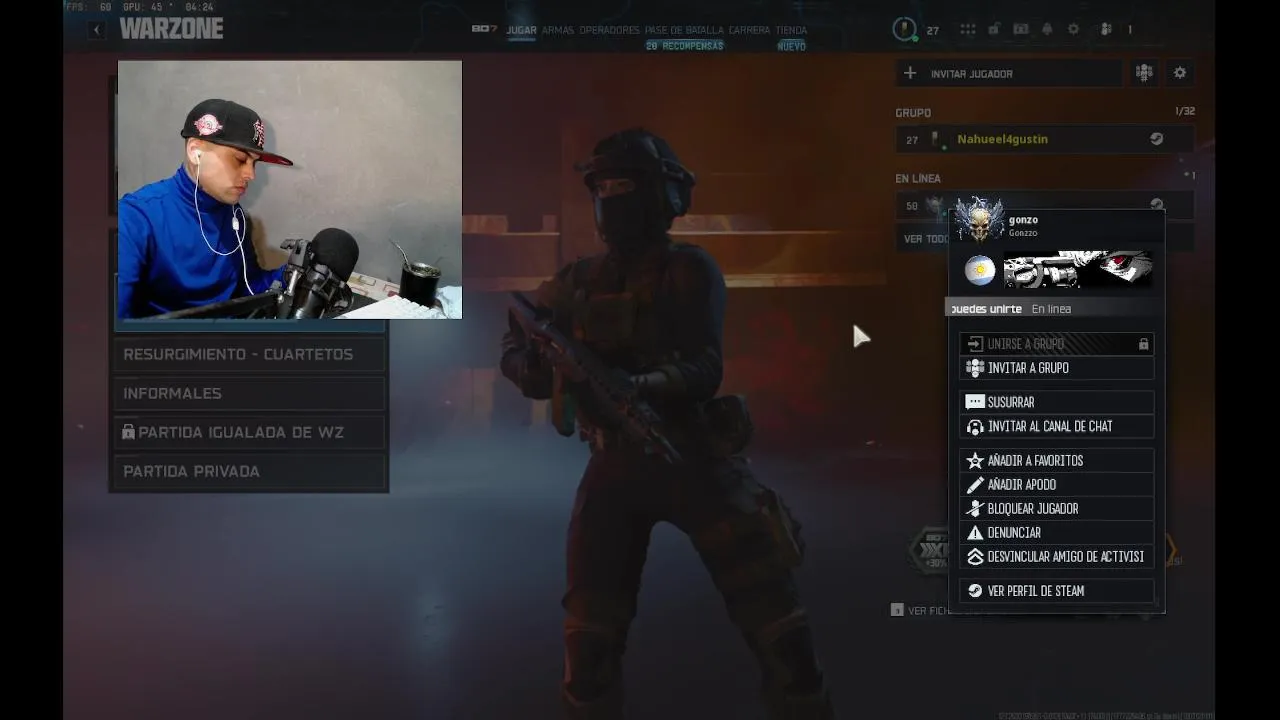The height and width of the screenshot is (720, 1280).
Task: Select Bloquear Jugador
Action: click(x=1056, y=509)
